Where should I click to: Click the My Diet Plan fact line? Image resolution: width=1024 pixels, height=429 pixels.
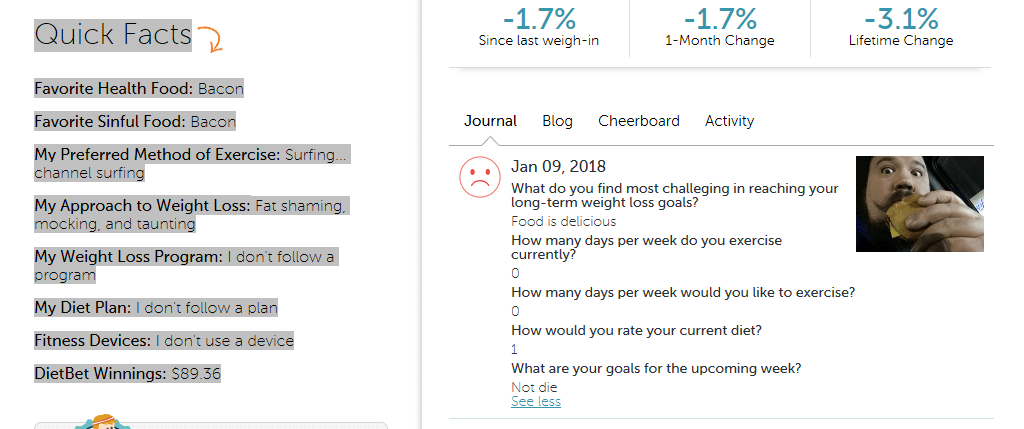coord(155,308)
